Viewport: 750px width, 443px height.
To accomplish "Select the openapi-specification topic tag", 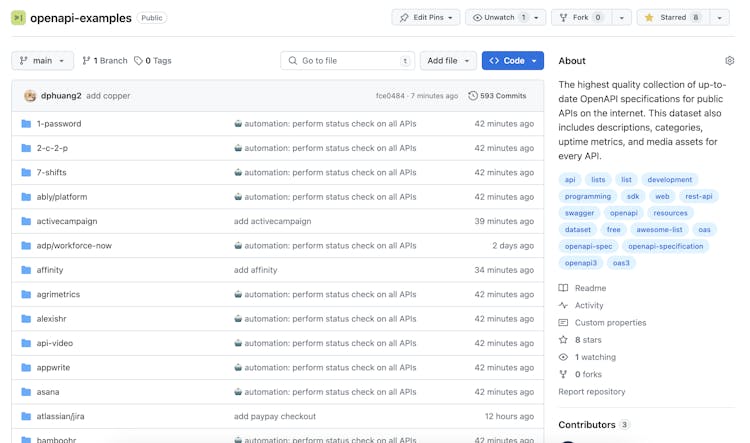I will [665, 246].
